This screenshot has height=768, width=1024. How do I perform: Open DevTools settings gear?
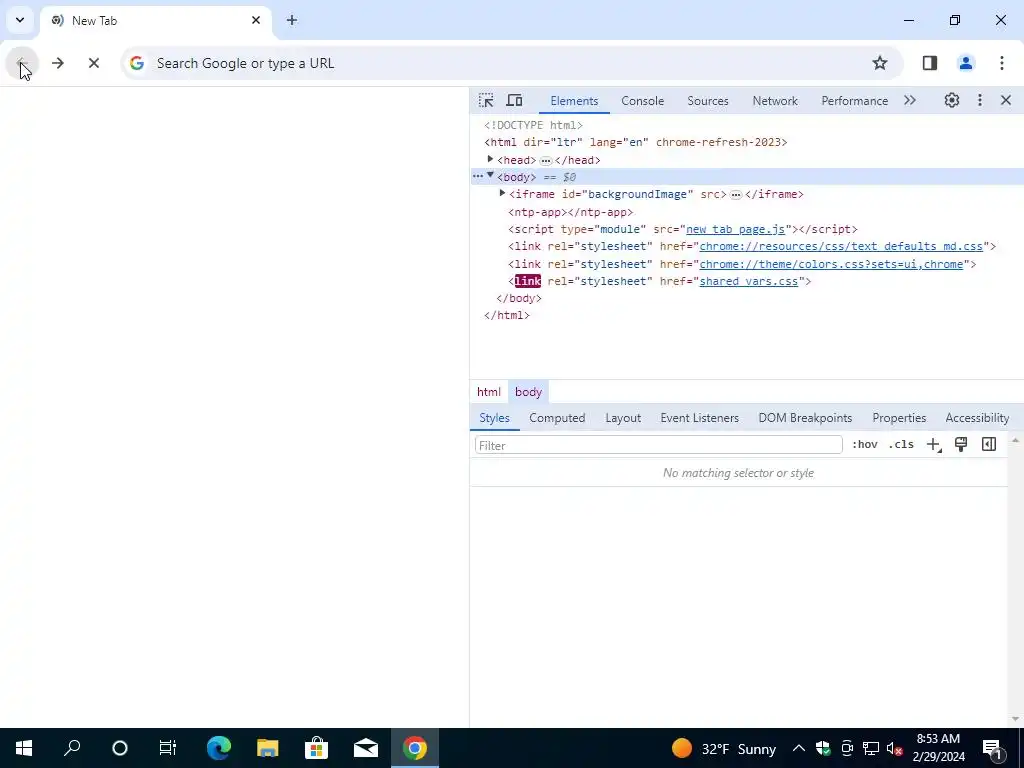tap(952, 101)
